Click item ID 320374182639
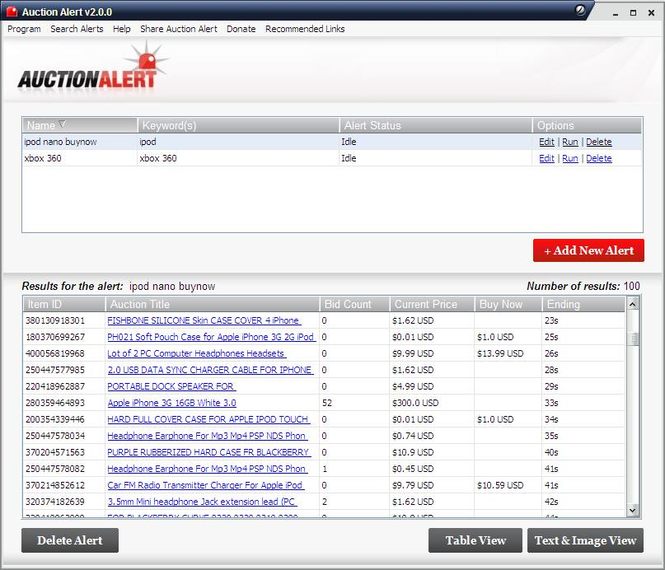Image resolution: width=665 pixels, height=570 pixels. 55,502
